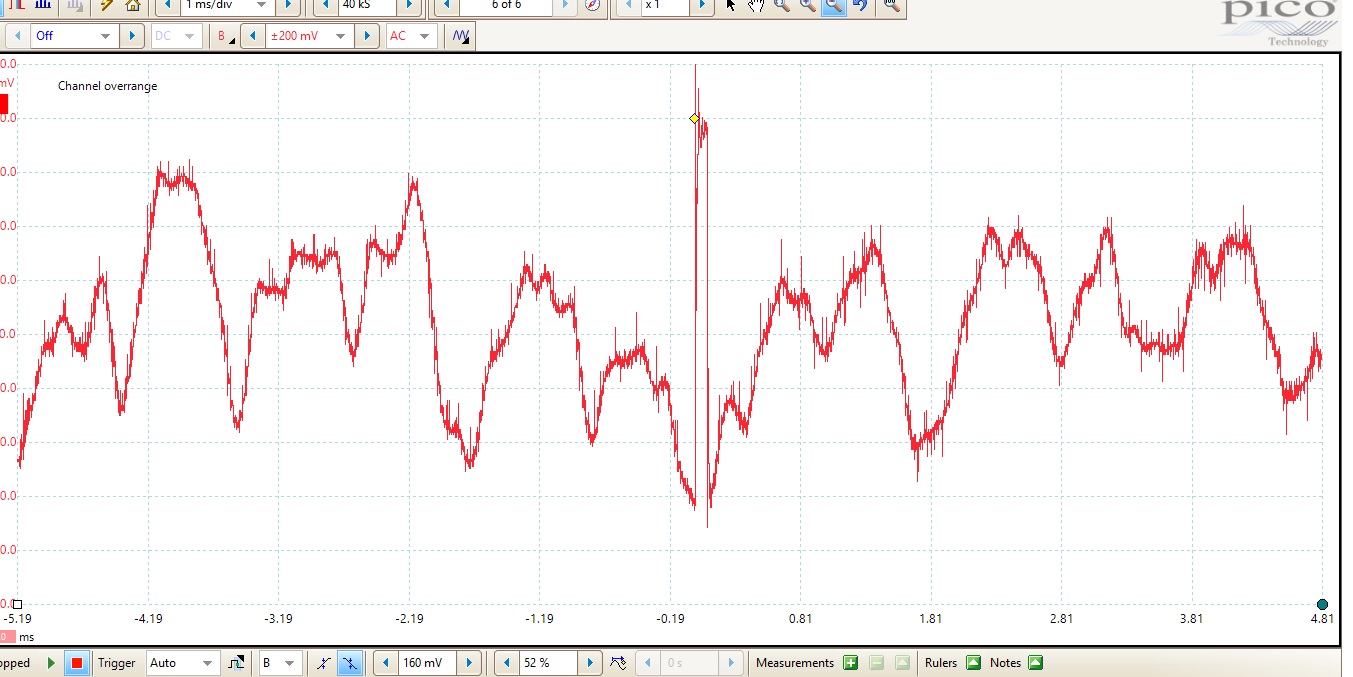Toggle the Notes green icon
The width and height of the screenshot is (1353, 677).
tap(1035, 663)
